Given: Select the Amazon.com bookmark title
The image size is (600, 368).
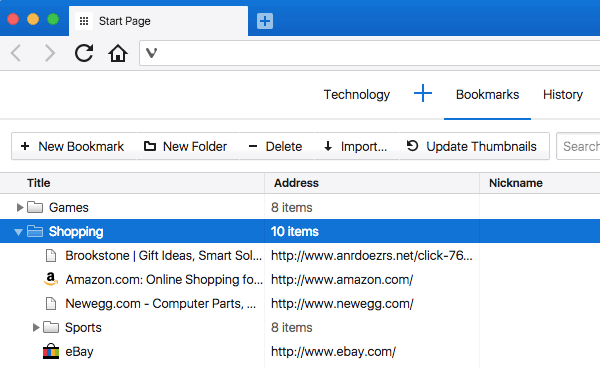Looking at the screenshot, I should tap(164, 280).
